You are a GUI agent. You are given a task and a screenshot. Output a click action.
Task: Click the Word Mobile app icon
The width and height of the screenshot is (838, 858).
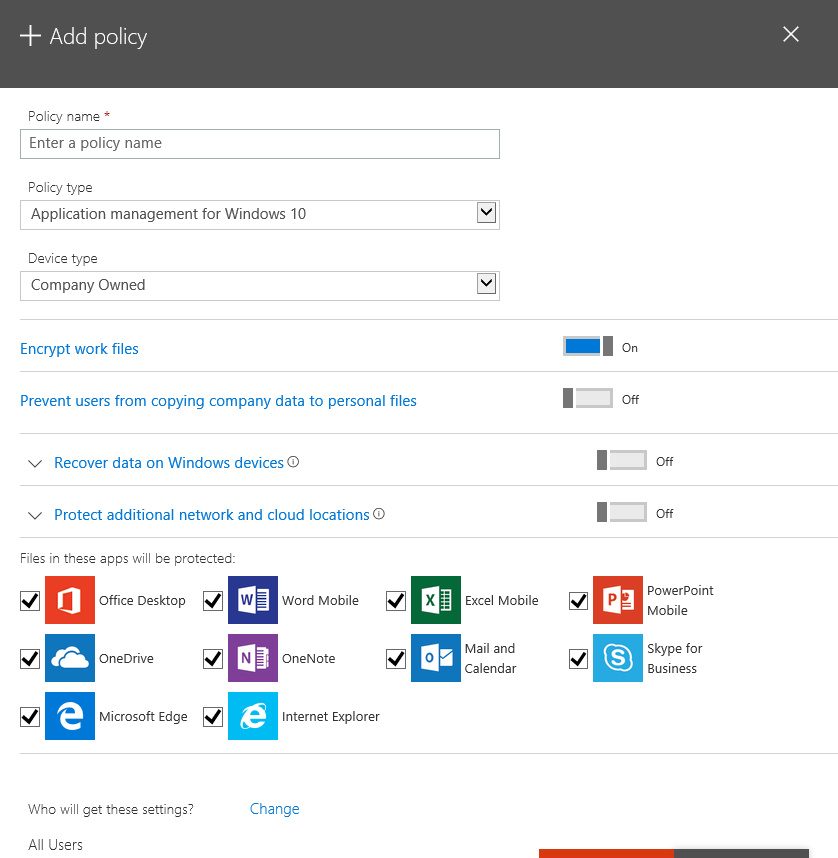(252, 600)
